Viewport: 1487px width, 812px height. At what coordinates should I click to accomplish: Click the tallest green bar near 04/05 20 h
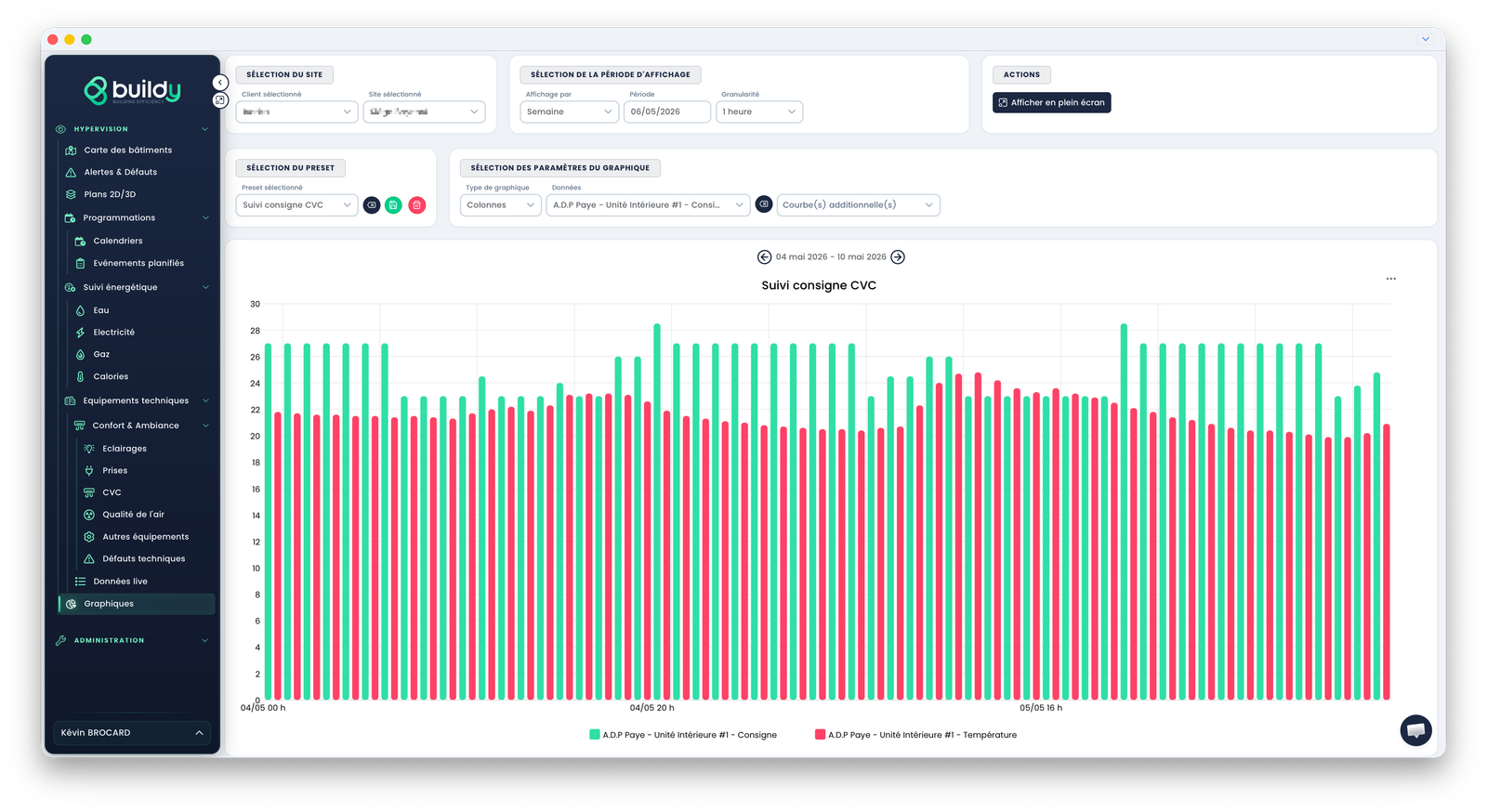coord(657,511)
